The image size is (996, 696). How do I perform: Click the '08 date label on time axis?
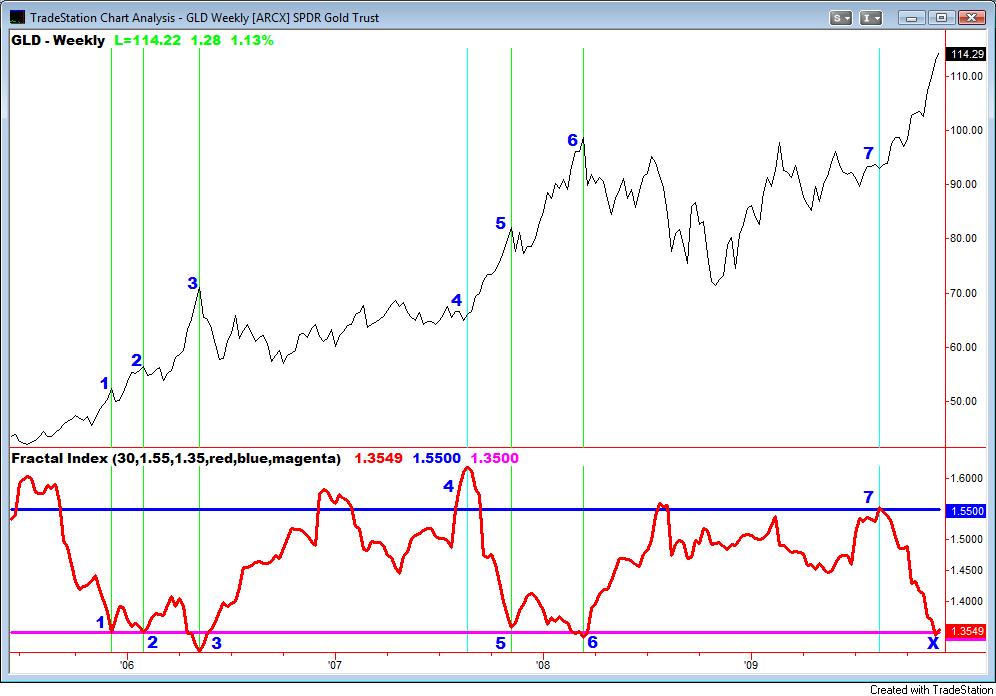tap(542, 666)
